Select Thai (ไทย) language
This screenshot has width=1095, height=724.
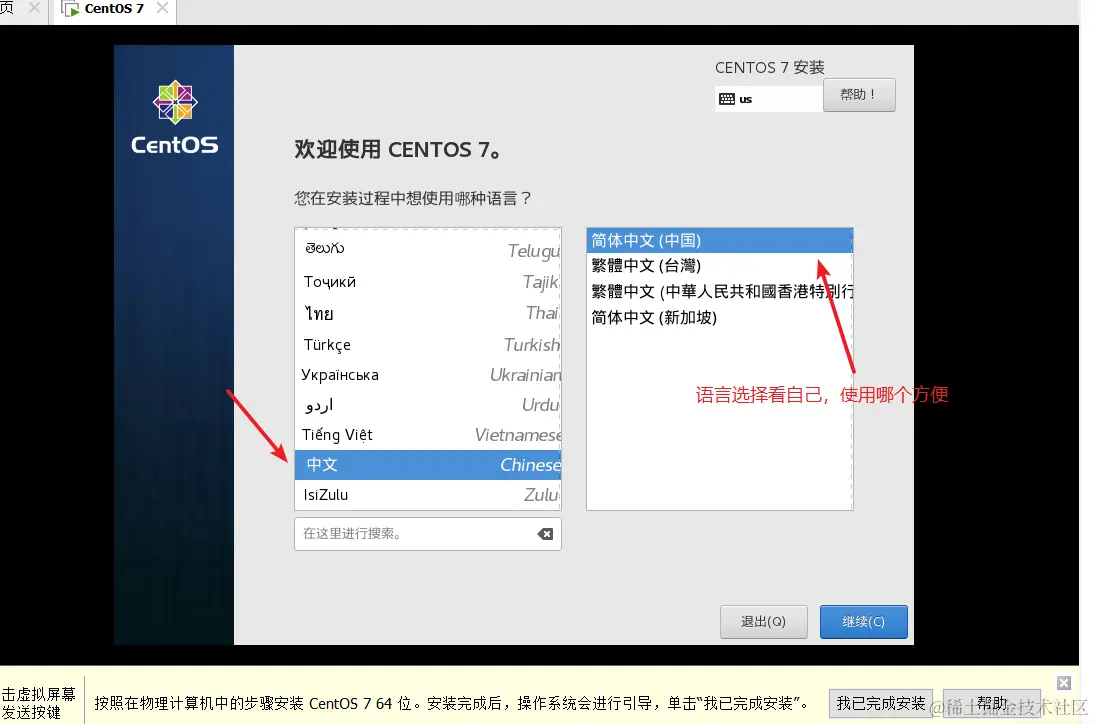[427, 313]
